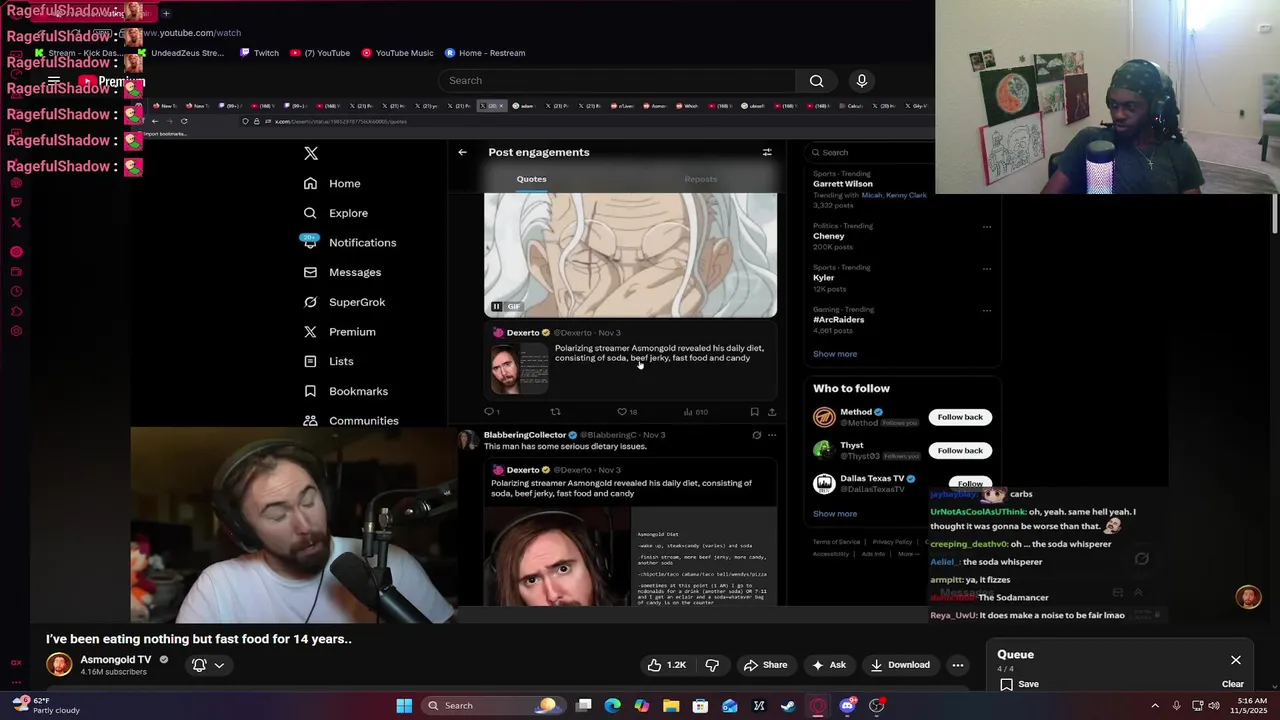This screenshot has height=720, width=1280.
Task: Open Method profile avatar
Action: click(824, 417)
